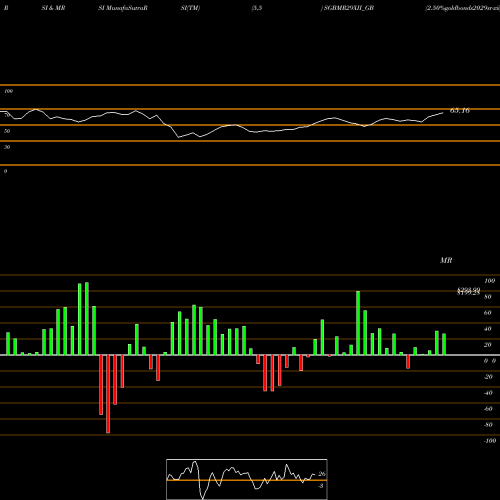Open the mini oscillator thumbnail chart

(247, 479)
